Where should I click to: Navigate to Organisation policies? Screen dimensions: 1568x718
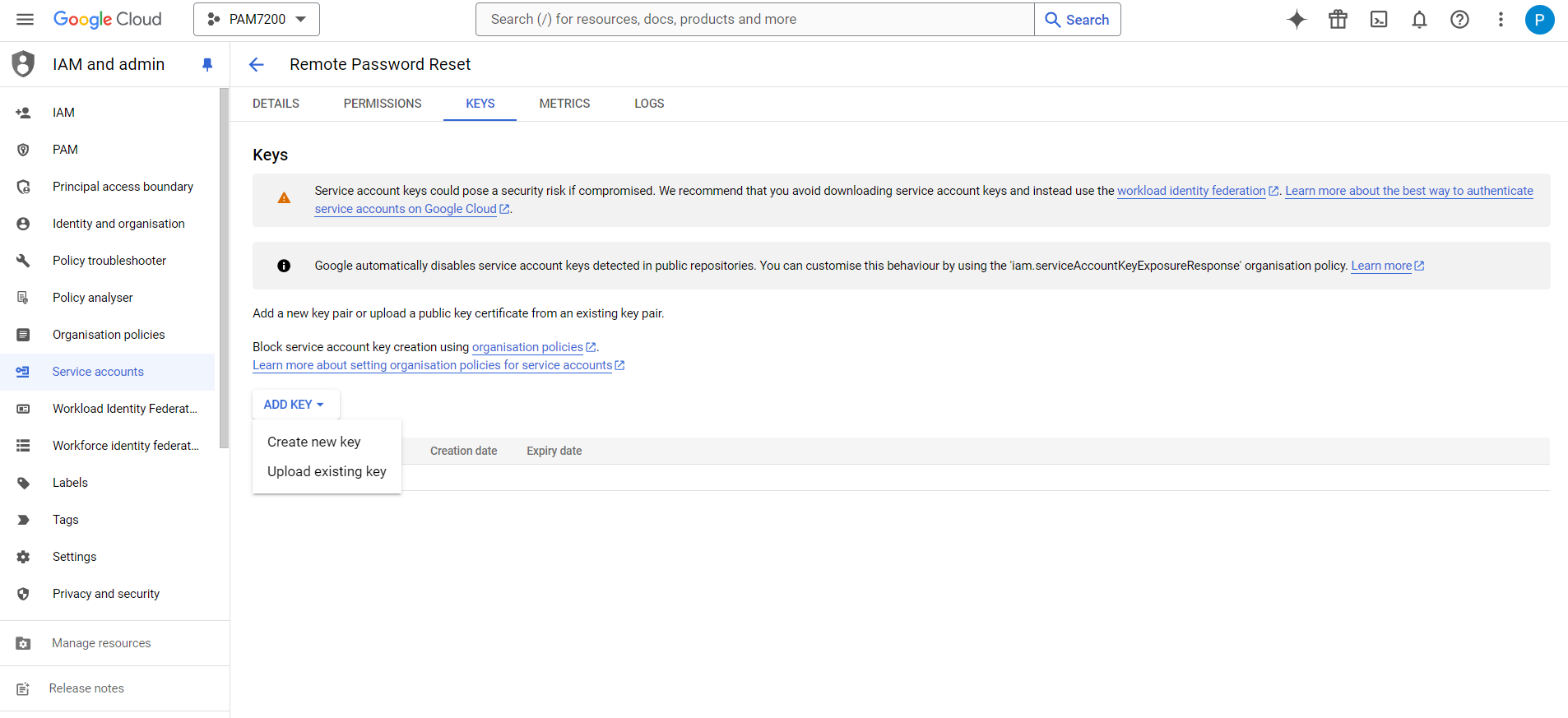[108, 335]
